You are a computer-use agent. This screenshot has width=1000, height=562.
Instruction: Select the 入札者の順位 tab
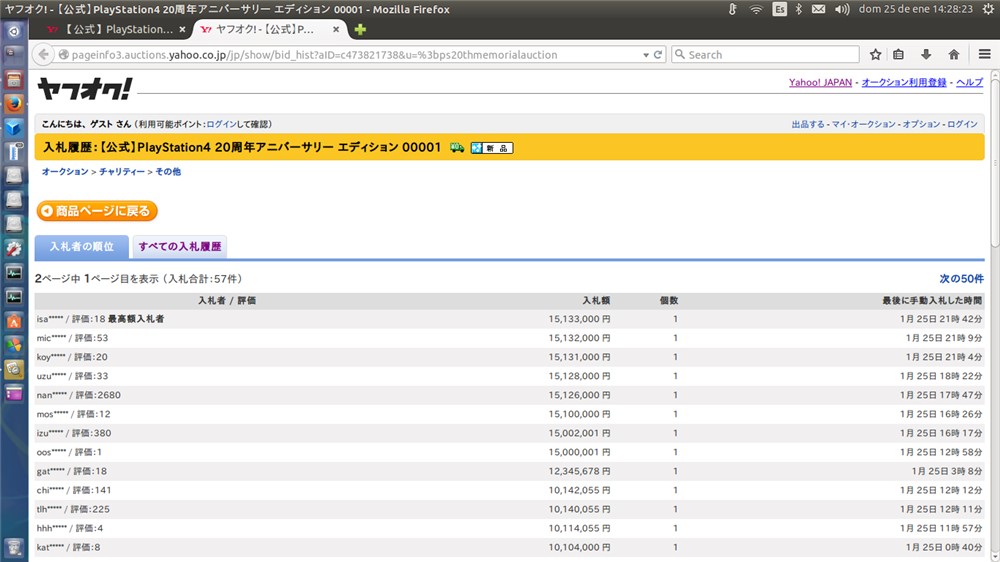[82, 247]
